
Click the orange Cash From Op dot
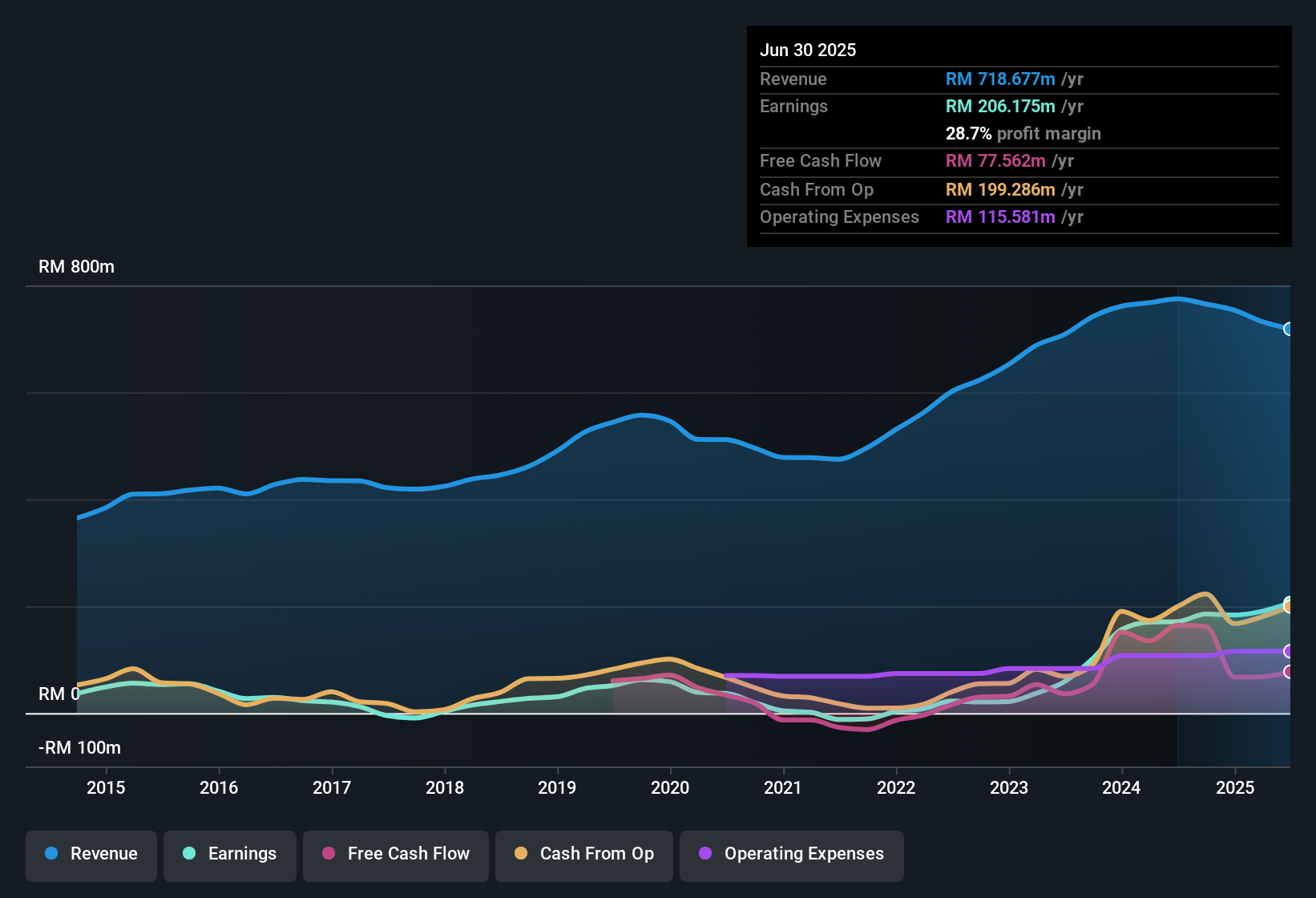(x=521, y=853)
